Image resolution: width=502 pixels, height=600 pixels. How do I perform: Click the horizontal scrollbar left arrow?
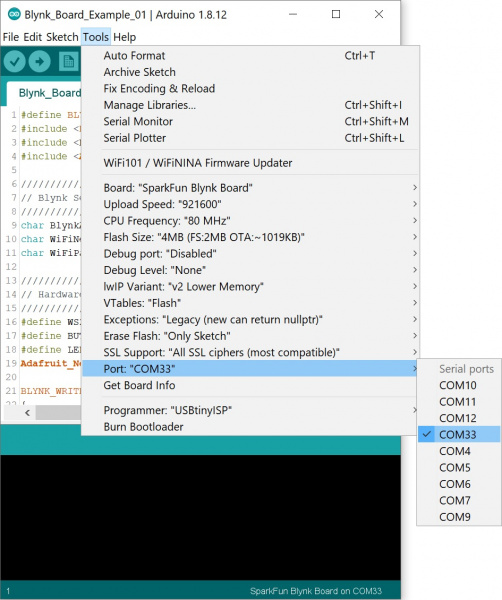click(27, 412)
